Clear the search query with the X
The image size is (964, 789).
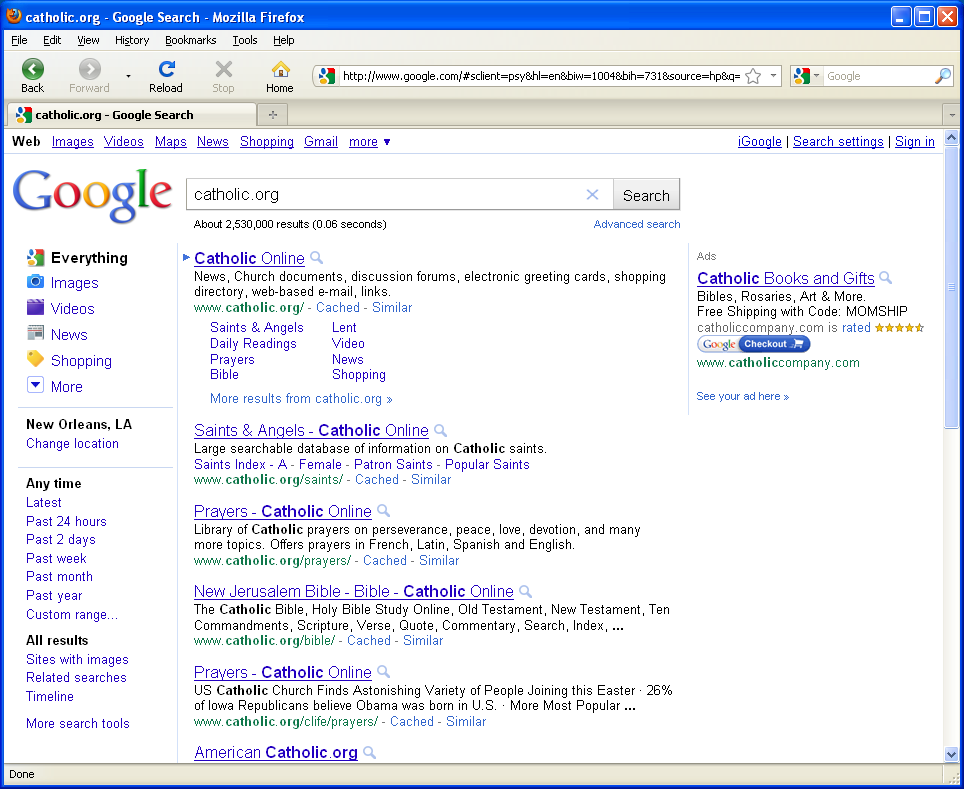(592, 194)
